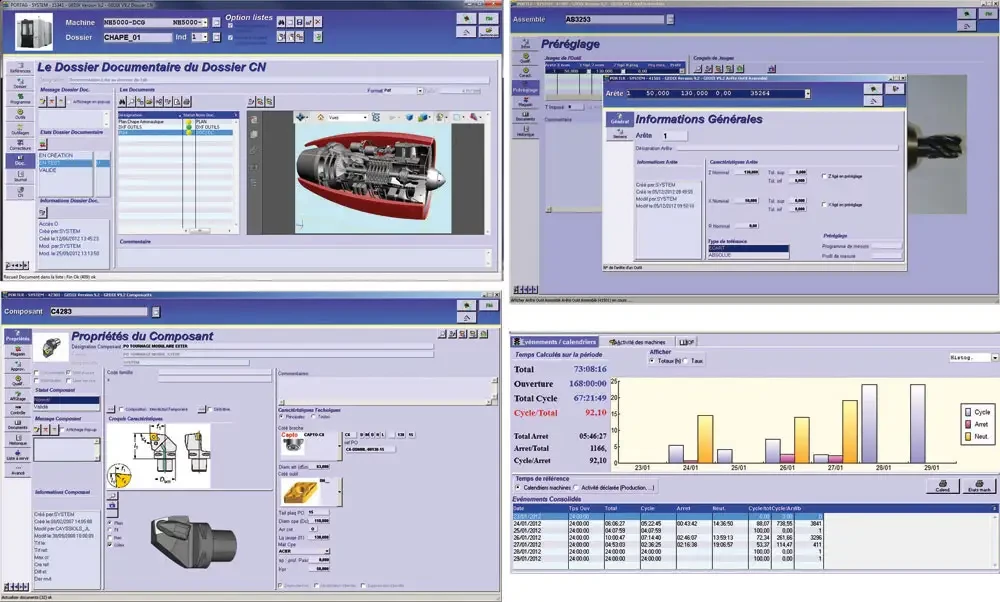1000x602 pixels.
Task: Open Affichage section in Composant window sidebar
Action: [x=18, y=396]
